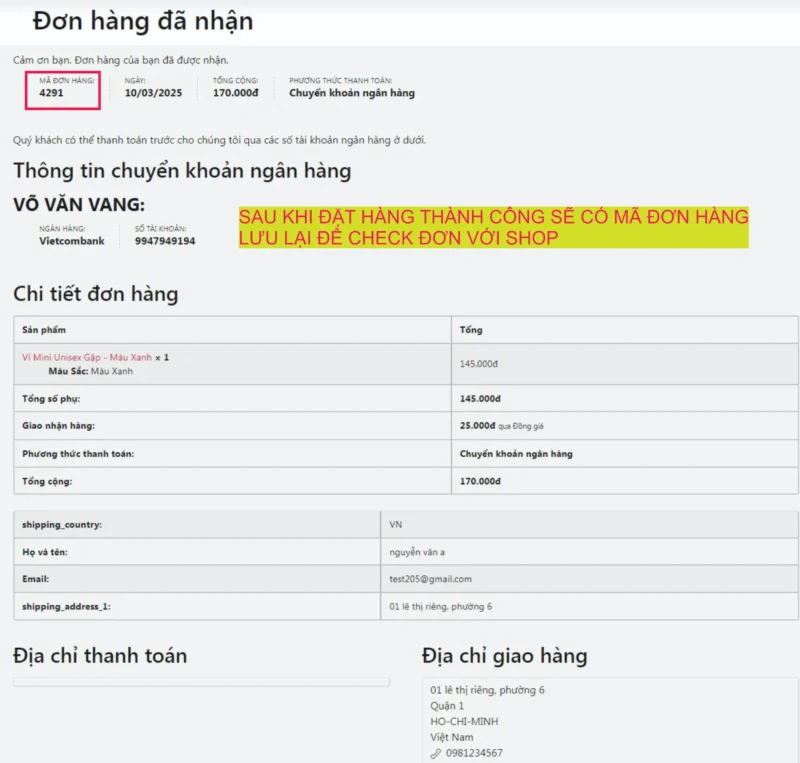Click the Sản phẩm column header
800x763 pixels.
point(44,330)
